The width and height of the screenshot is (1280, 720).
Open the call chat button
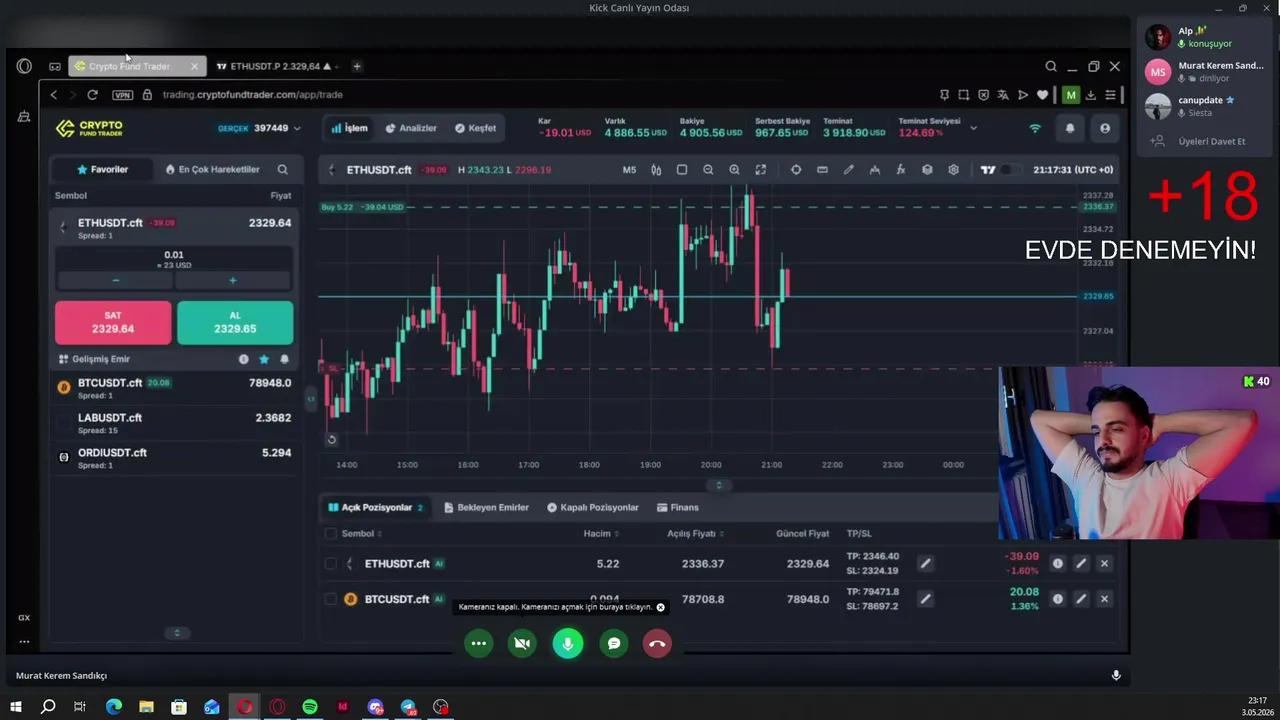[x=614, y=643]
